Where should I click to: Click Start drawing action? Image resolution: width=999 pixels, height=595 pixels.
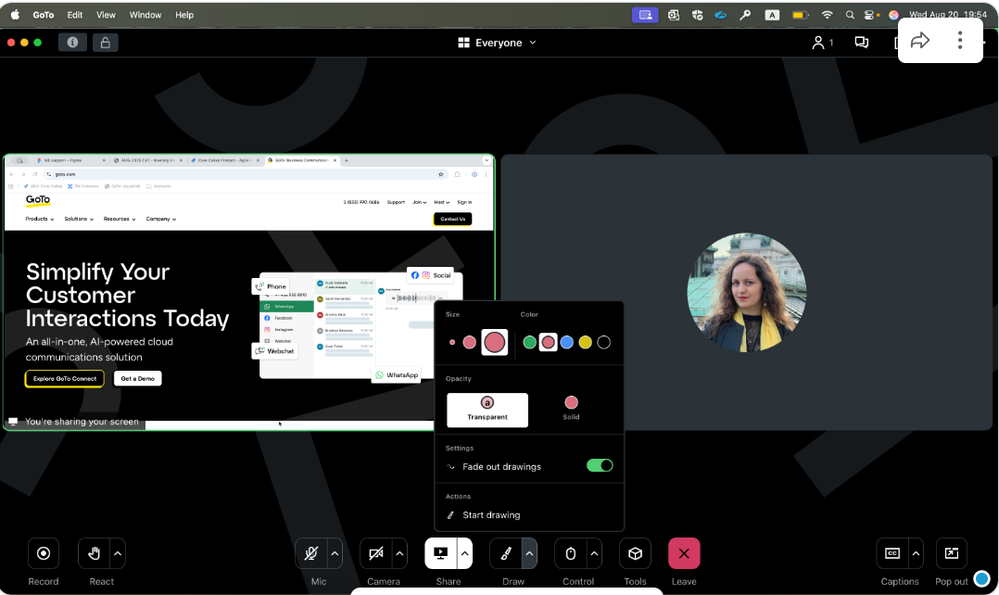[x=491, y=515]
